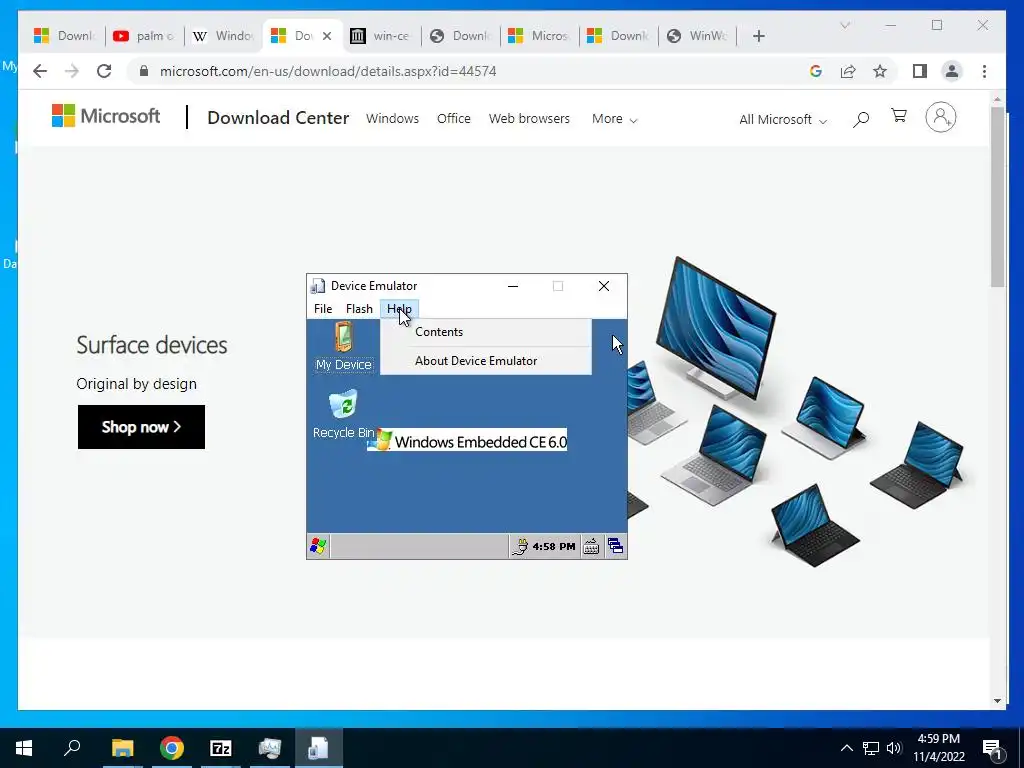Image resolution: width=1024 pixels, height=768 pixels.
Task: Show hidden tray icons chevron
Action: pyautogui.click(x=846, y=748)
